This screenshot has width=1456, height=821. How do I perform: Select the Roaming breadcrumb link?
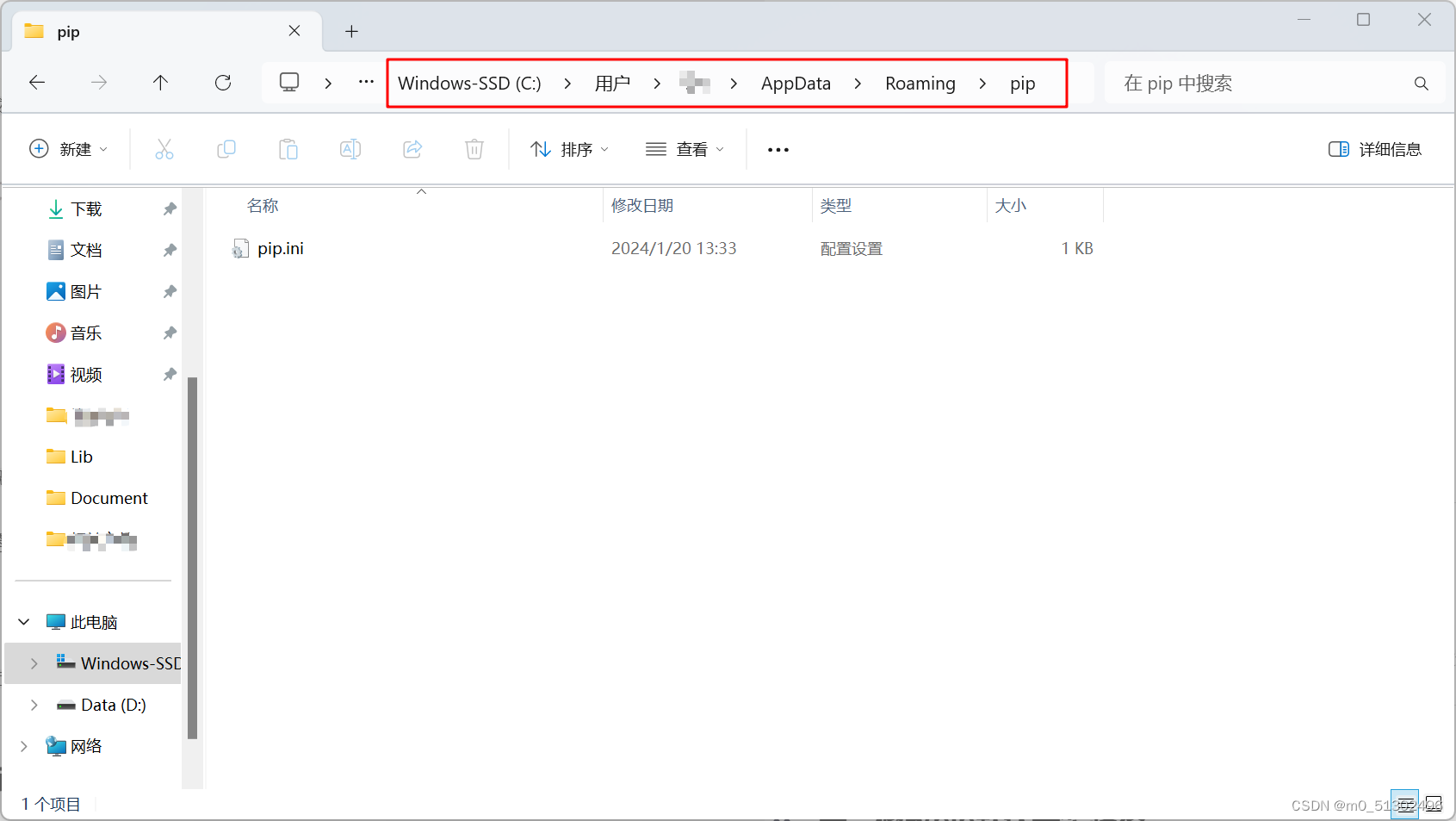tap(920, 83)
